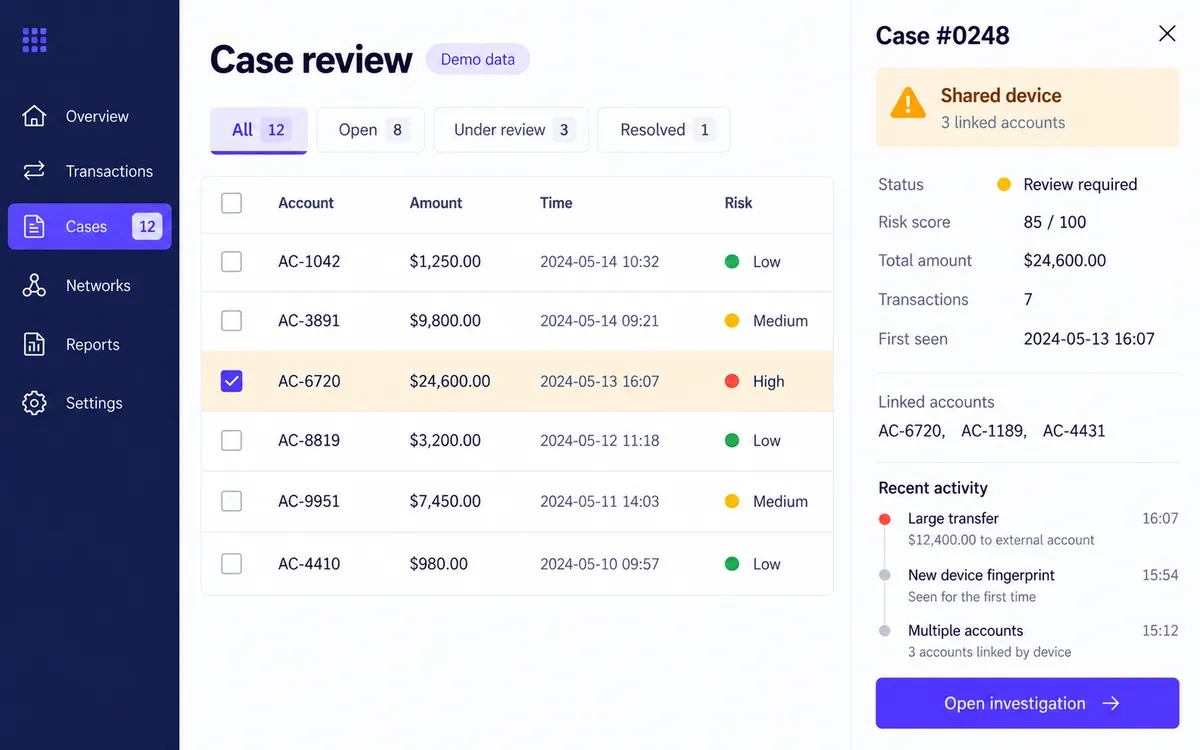Check the AC-3891 row checkbox
The image size is (1200, 750).
(x=231, y=321)
